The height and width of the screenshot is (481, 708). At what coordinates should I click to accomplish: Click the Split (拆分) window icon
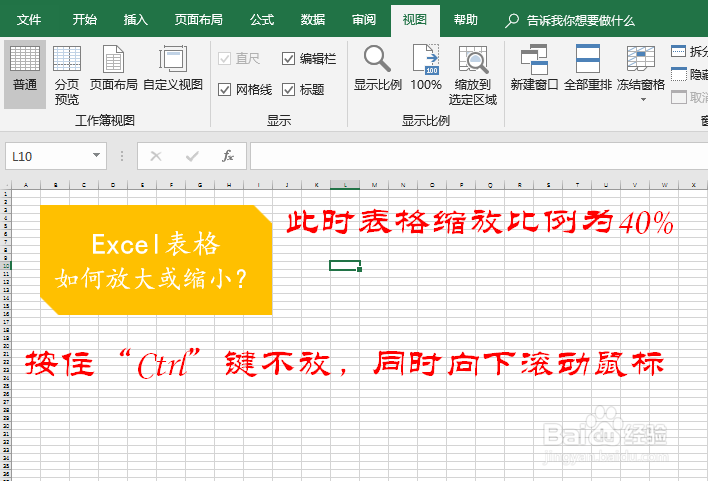coord(679,51)
